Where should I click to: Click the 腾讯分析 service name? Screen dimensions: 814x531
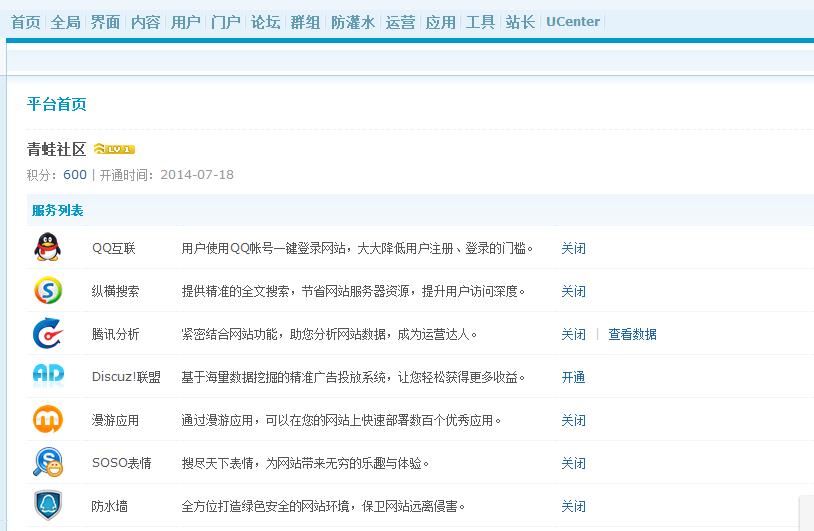point(115,334)
